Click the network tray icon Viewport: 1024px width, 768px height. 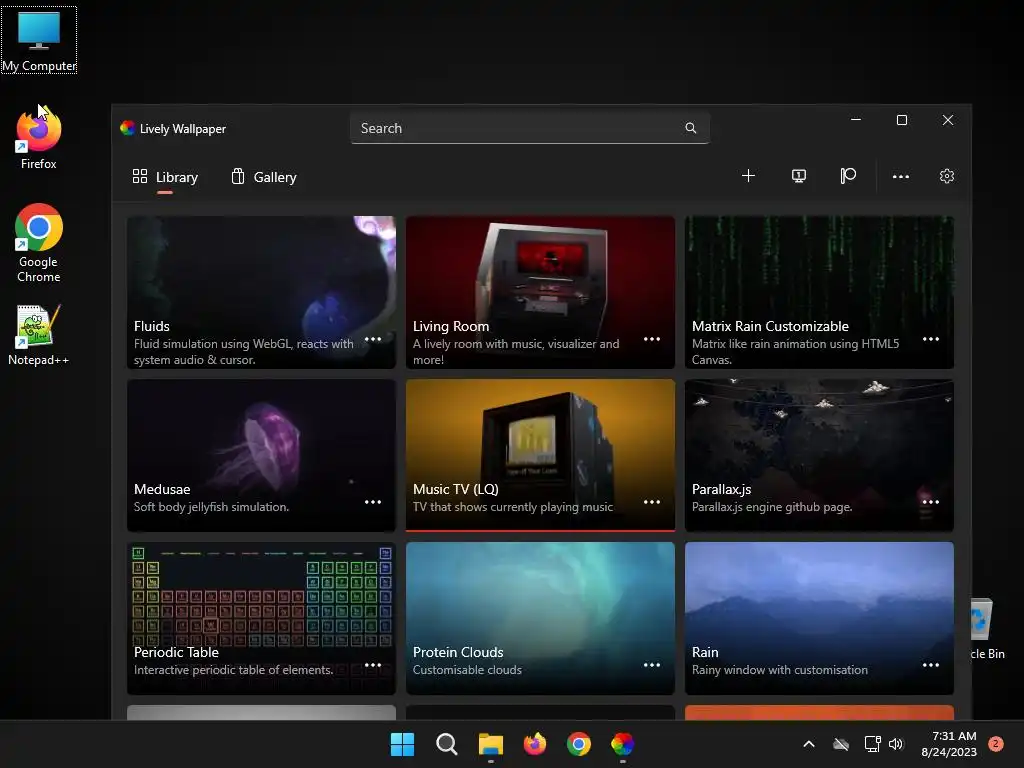point(872,744)
